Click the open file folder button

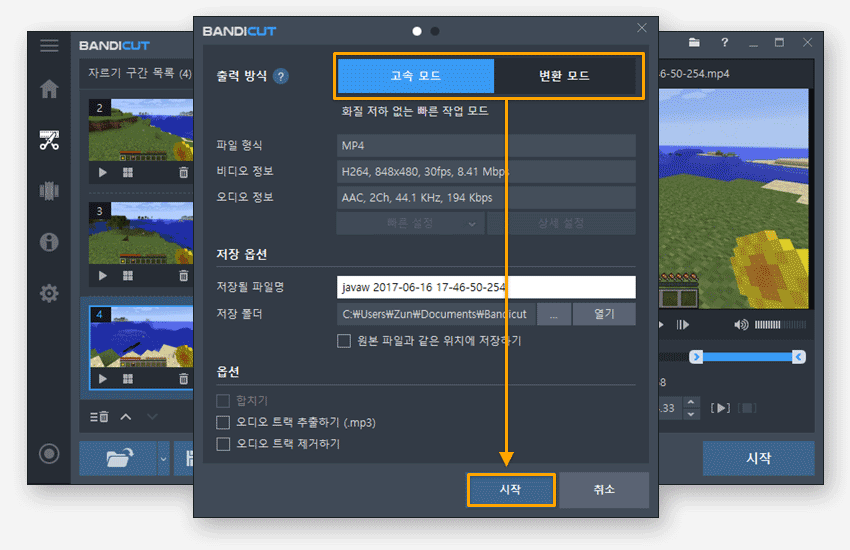pos(119,458)
